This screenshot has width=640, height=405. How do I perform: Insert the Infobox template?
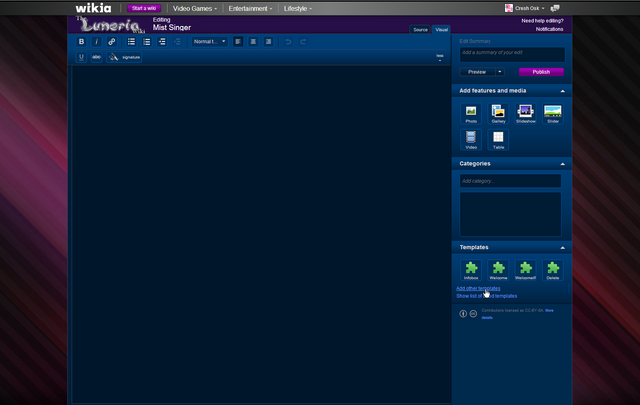click(x=471, y=270)
